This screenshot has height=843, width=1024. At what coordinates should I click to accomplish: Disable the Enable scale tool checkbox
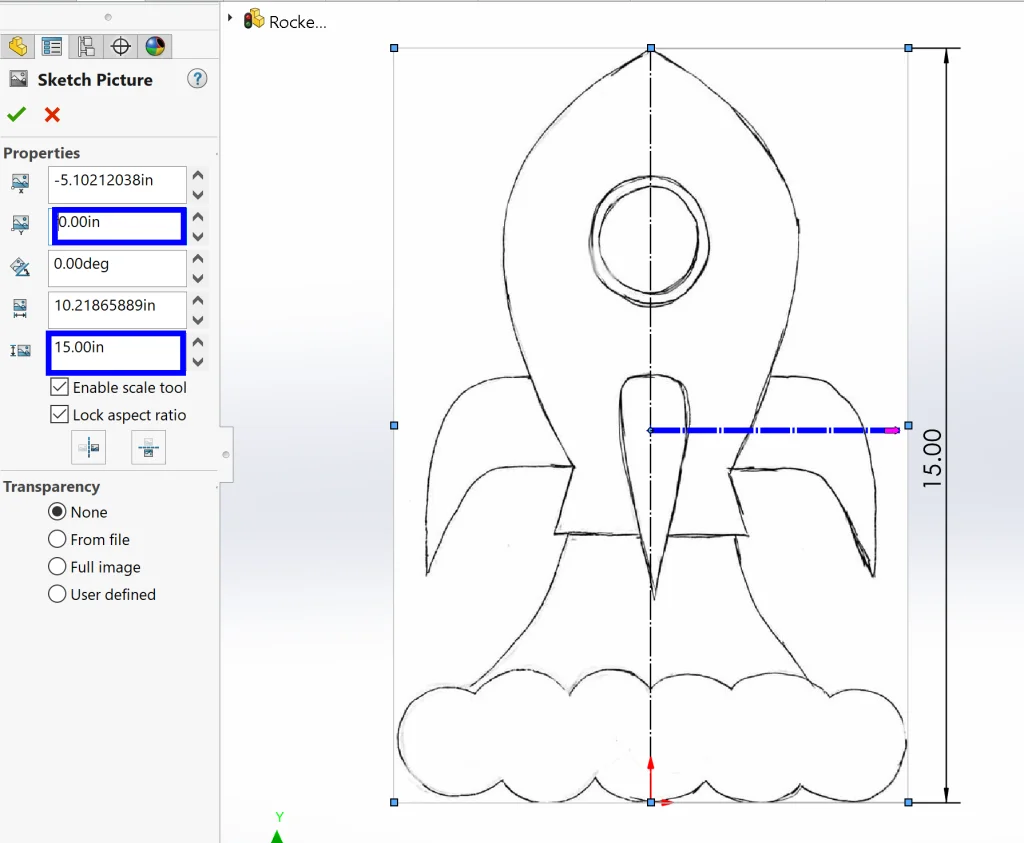click(59, 387)
